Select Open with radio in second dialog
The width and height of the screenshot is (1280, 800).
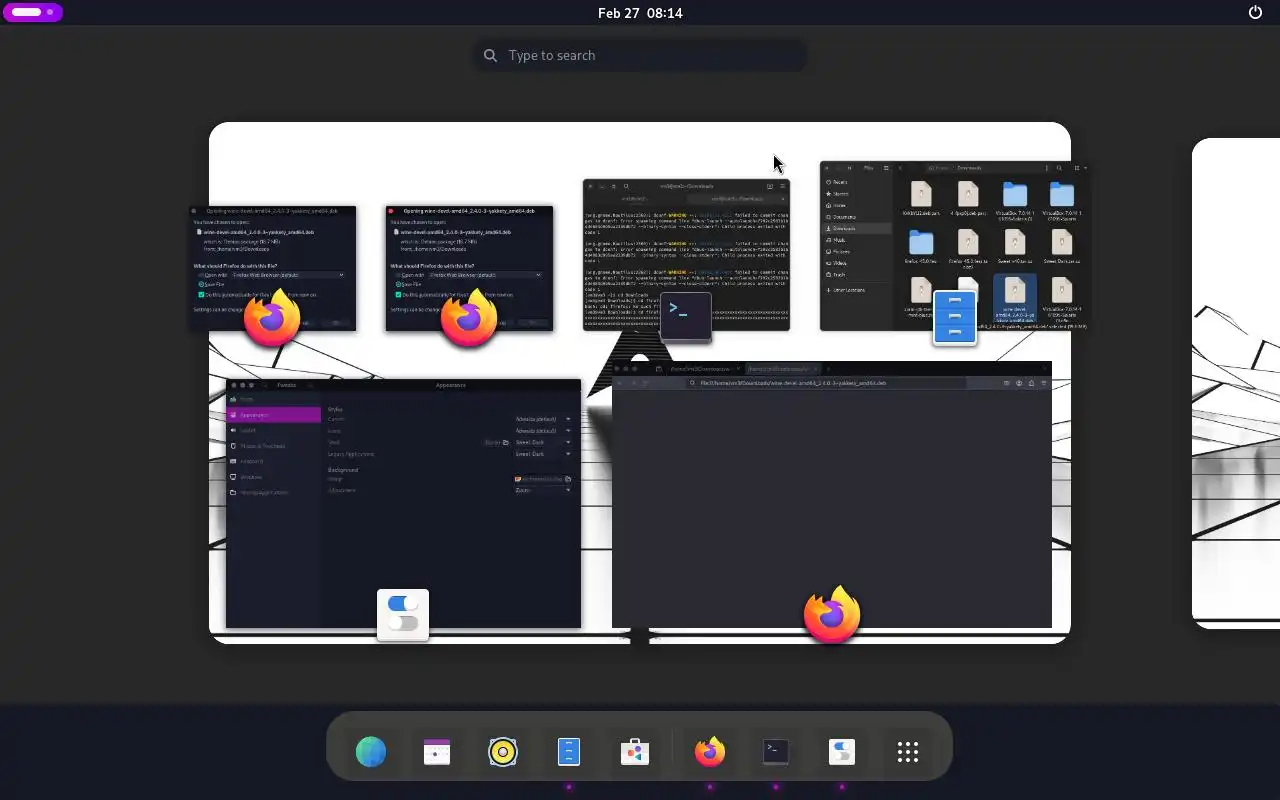[399, 275]
